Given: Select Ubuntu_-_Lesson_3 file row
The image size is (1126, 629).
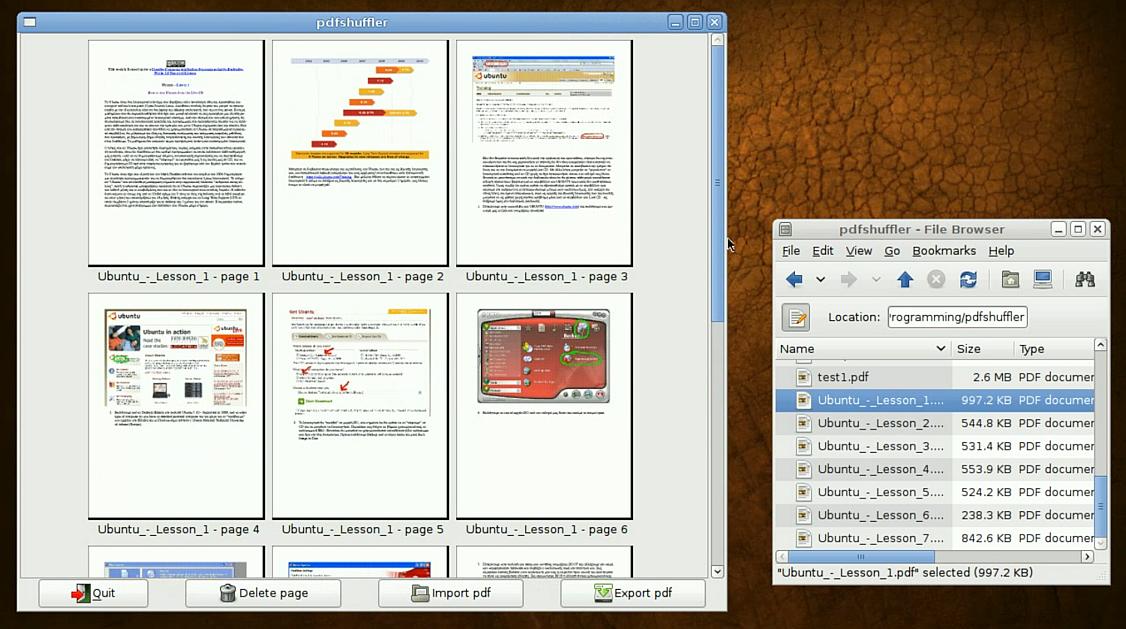Looking at the screenshot, I should pyautogui.click(x=935, y=446).
